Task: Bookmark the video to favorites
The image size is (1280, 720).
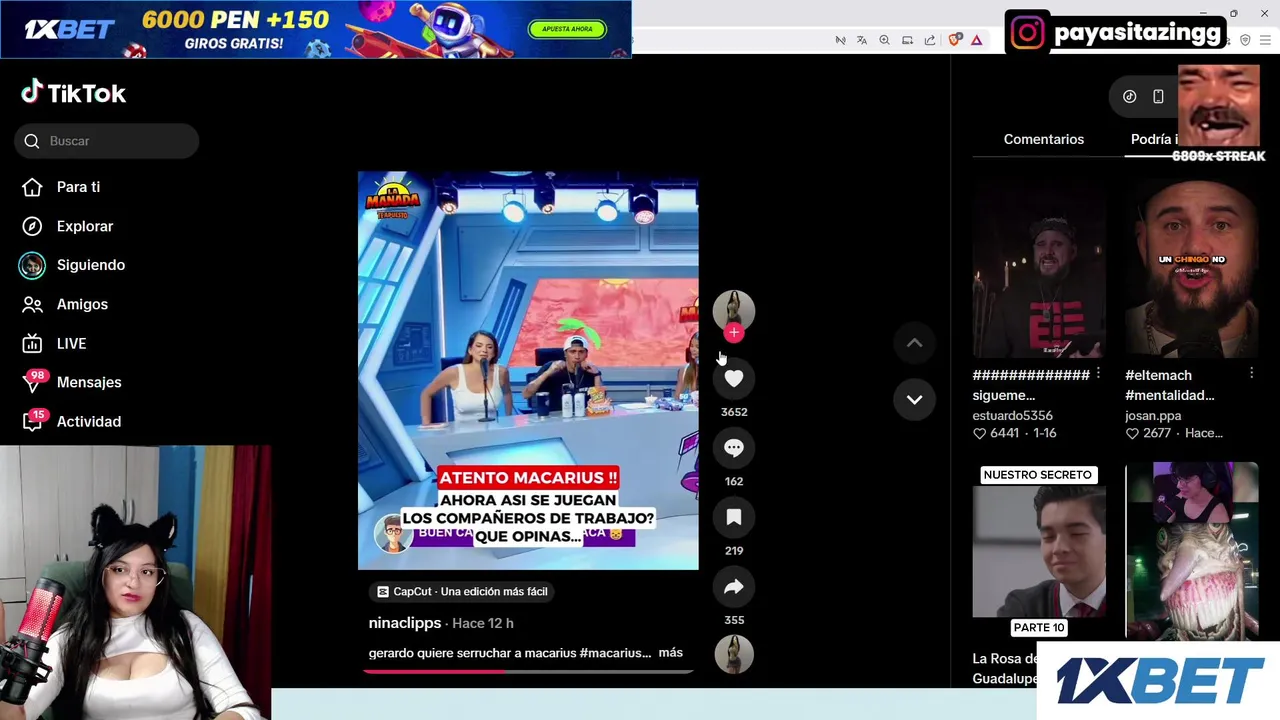Action: (x=734, y=517)
